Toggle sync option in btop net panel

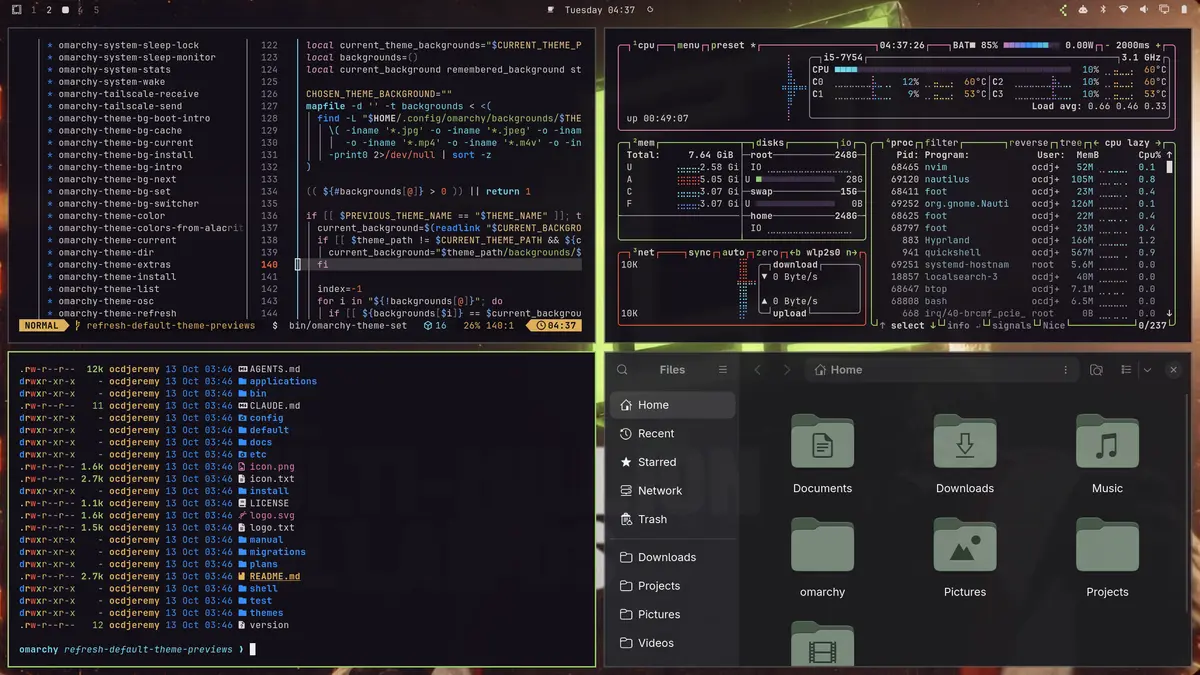click(x=699, y=253)
